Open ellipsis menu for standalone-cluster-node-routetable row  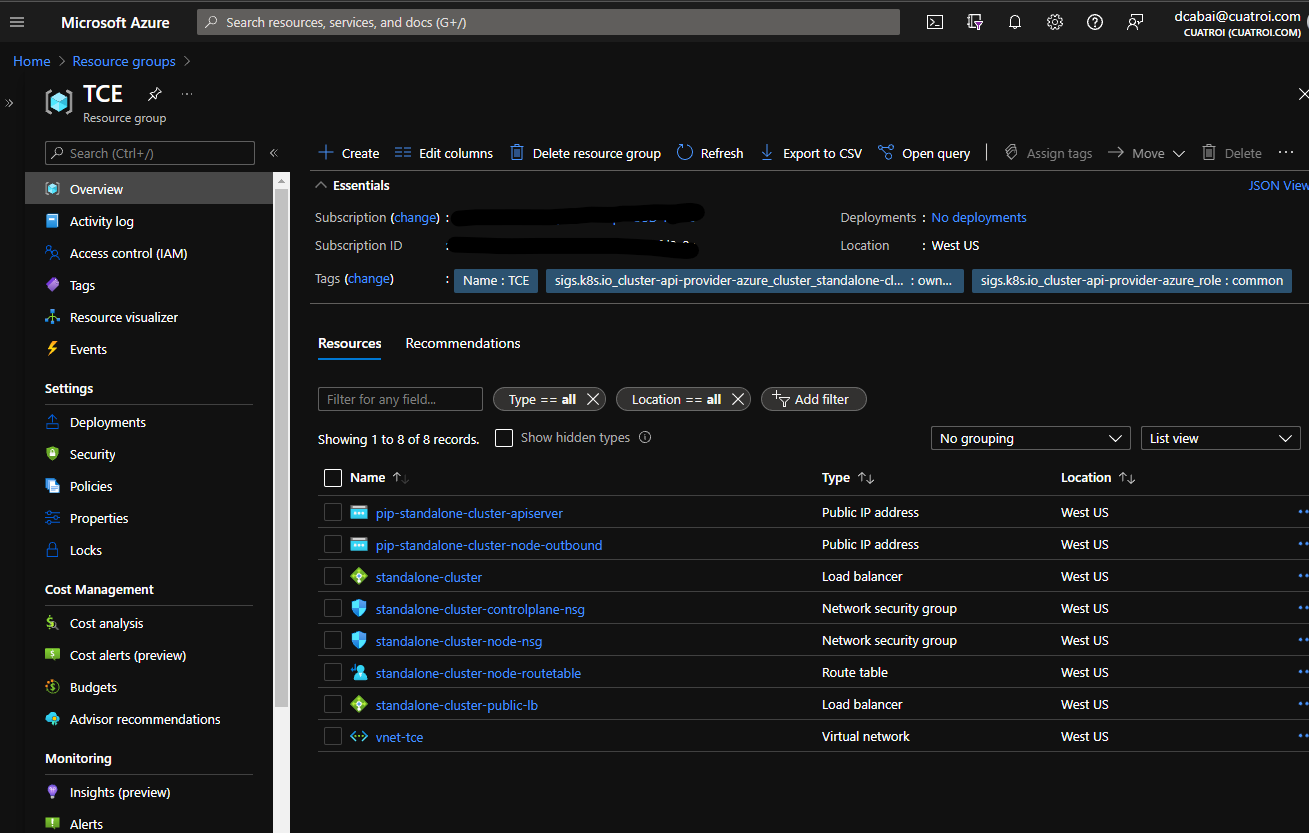click(1302, 672)
